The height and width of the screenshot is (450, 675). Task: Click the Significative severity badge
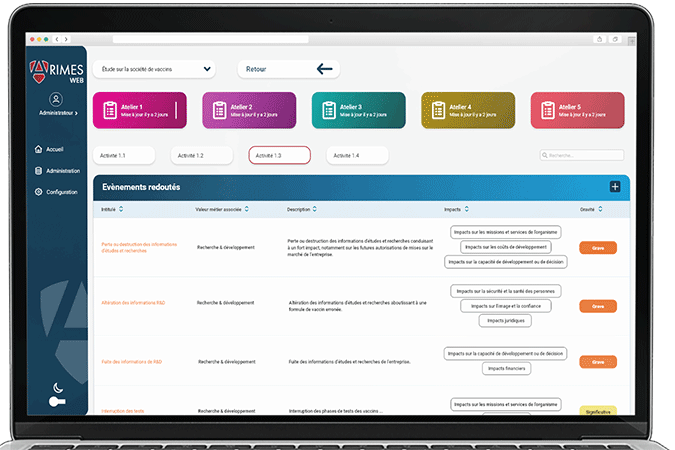pyautogui.click(x=598, y=411)
